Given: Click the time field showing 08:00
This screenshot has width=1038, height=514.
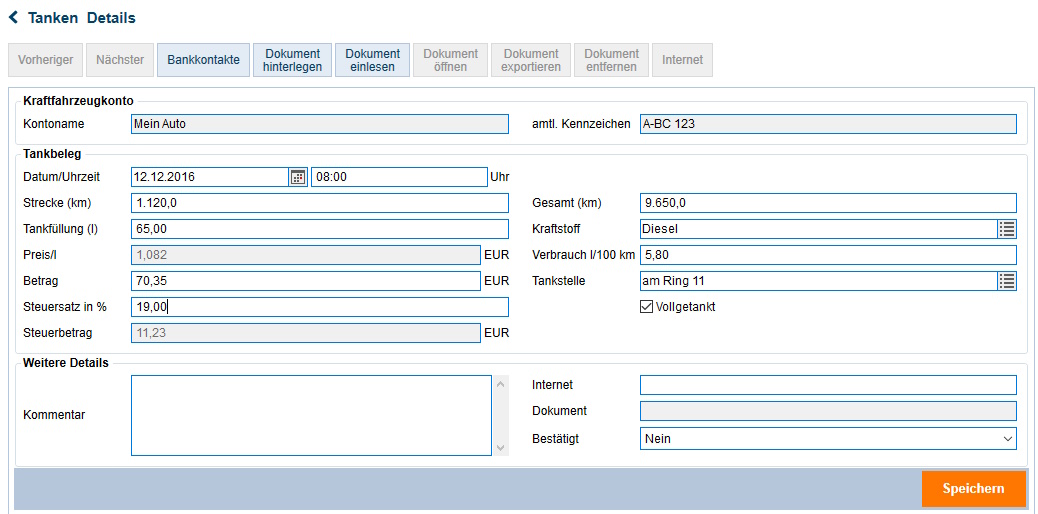Looking at the screenshot, I should (399, 177).
